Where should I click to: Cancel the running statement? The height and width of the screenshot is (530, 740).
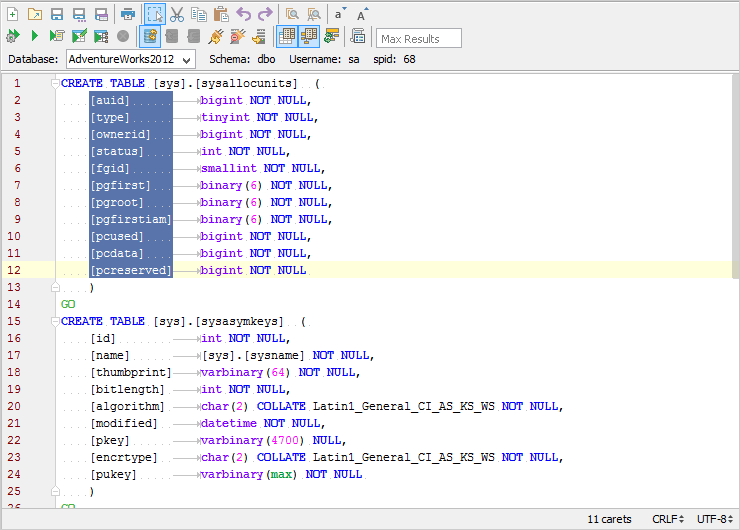[x=123, y=36]
